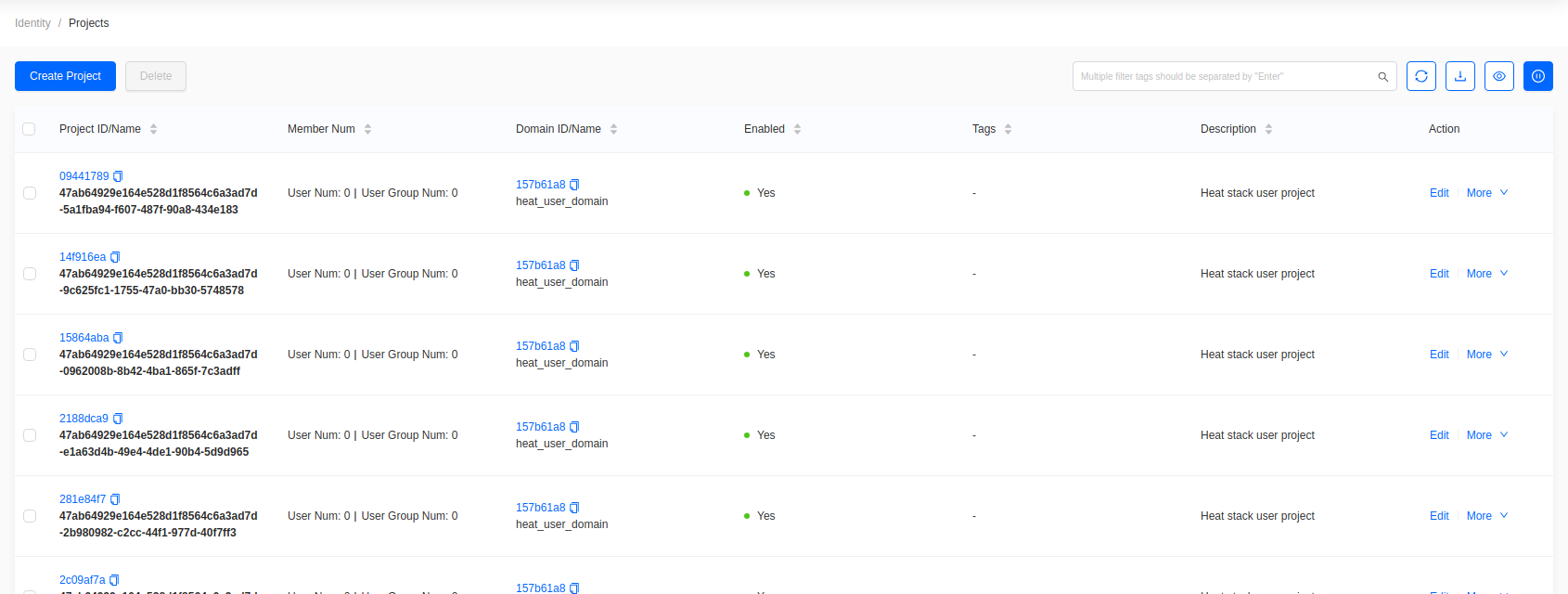
Task: Copy project ID 2c09af7a
Action: tap(114, 580)
